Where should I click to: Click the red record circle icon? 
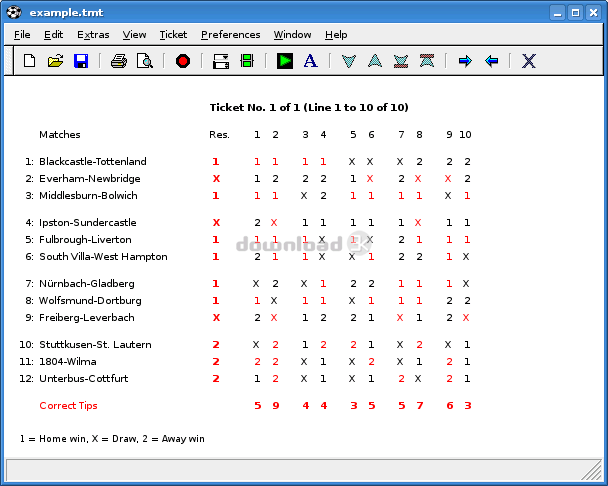[x=183, y=61]
